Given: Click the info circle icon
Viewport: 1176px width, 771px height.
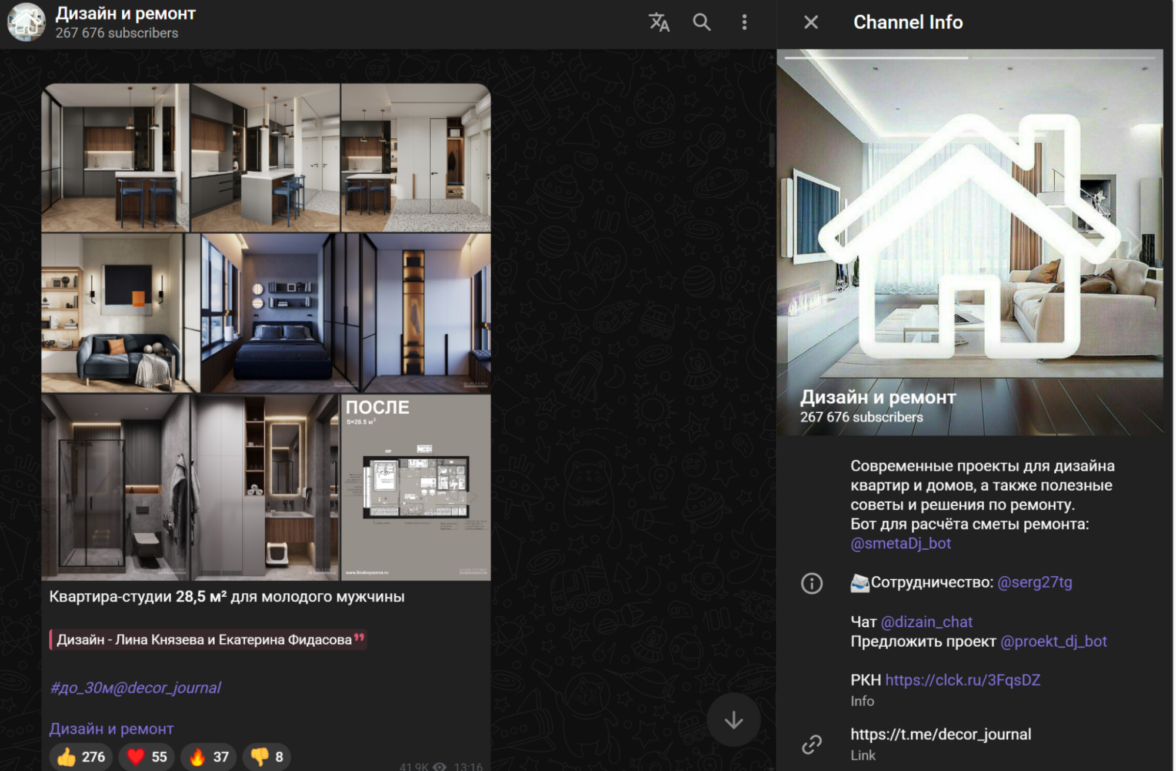Looking at the screenshot, I should (812, 583).
